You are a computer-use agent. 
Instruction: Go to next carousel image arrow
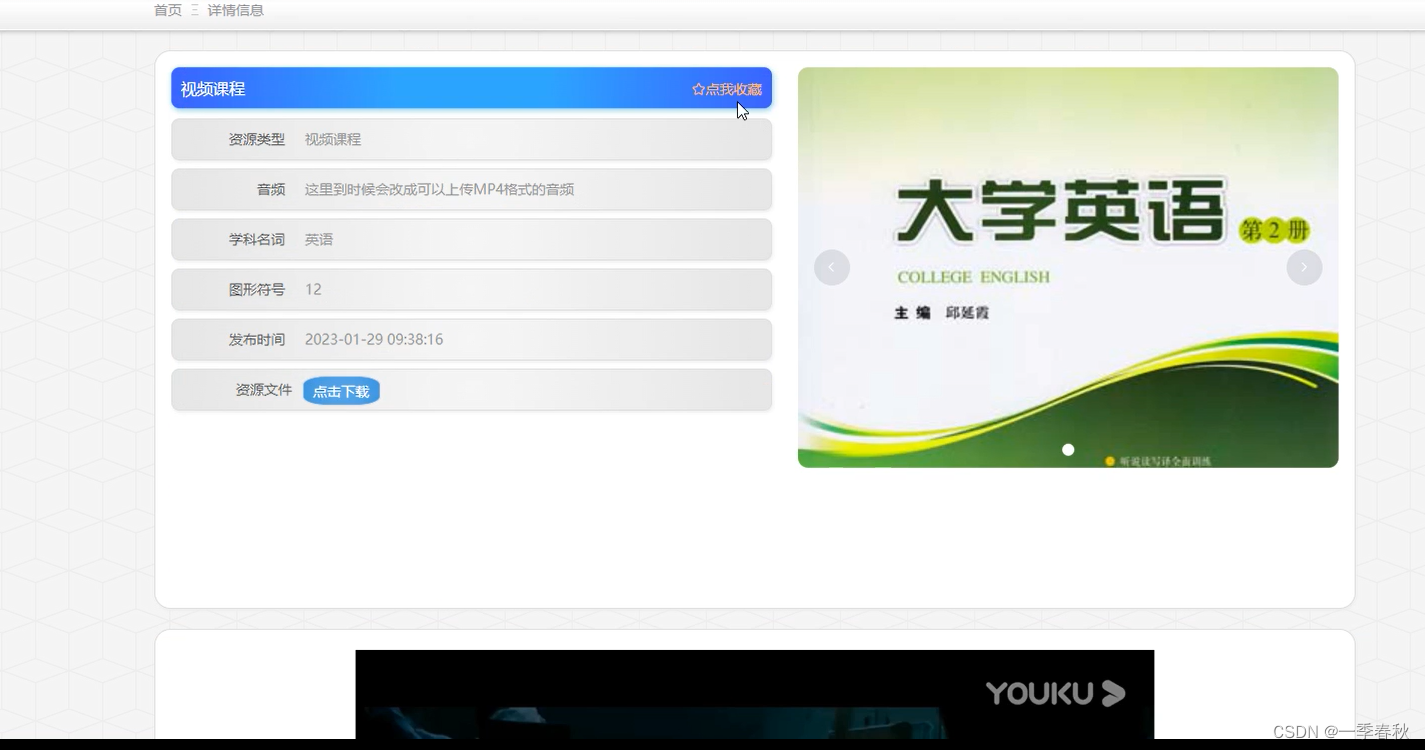click(1304, 267)
